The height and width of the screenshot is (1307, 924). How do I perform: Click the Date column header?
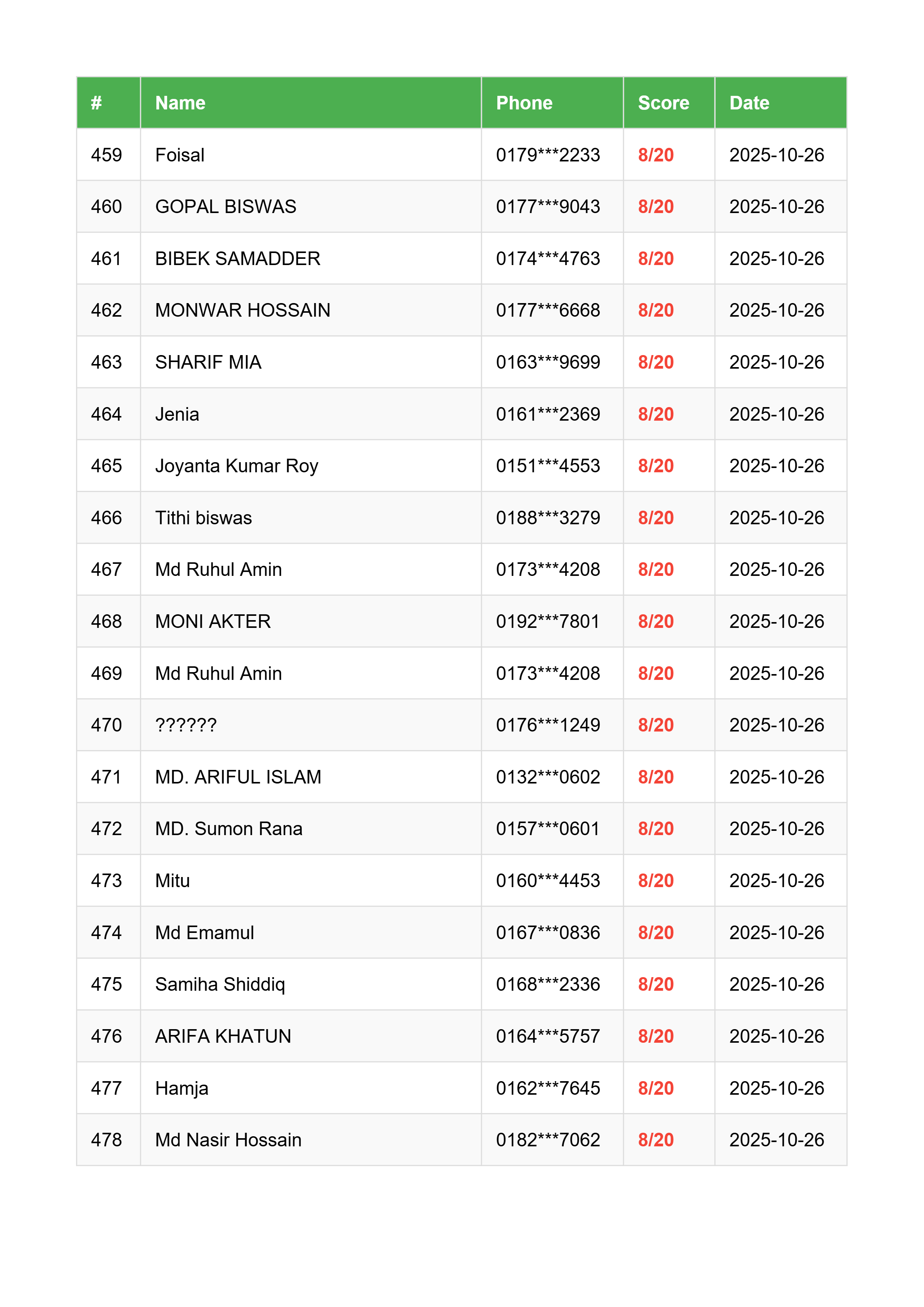(x=749, y=103)
